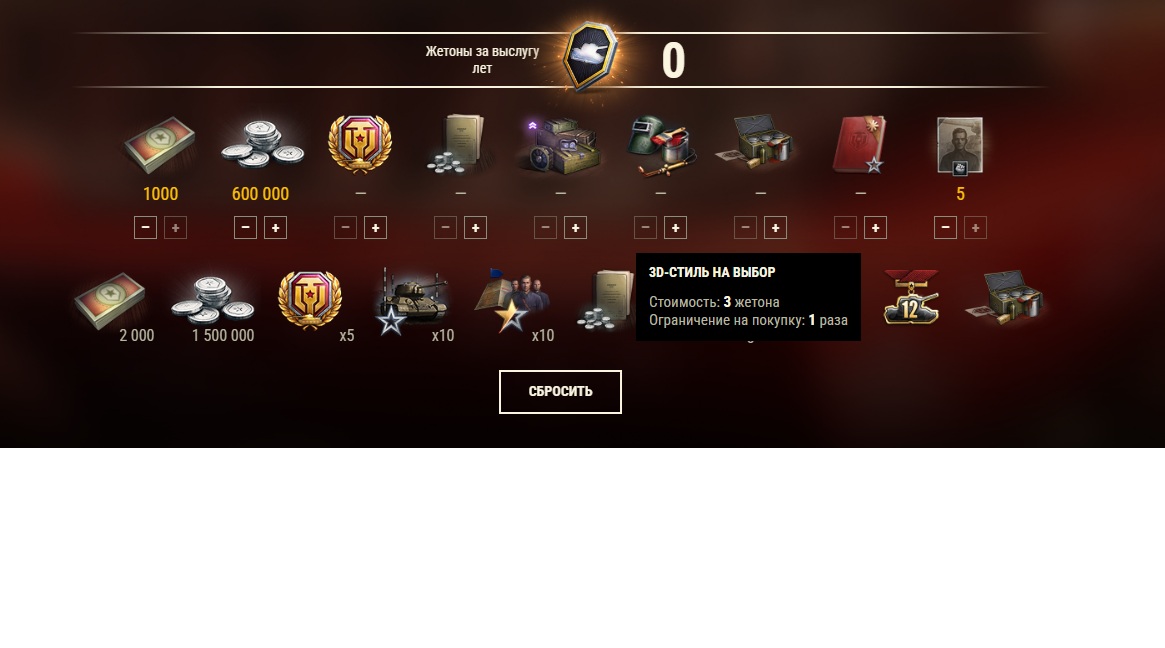The image size is (1165, 648).
Task: Click the tank with star x10 reward icon
Action: tap(413, 302)
